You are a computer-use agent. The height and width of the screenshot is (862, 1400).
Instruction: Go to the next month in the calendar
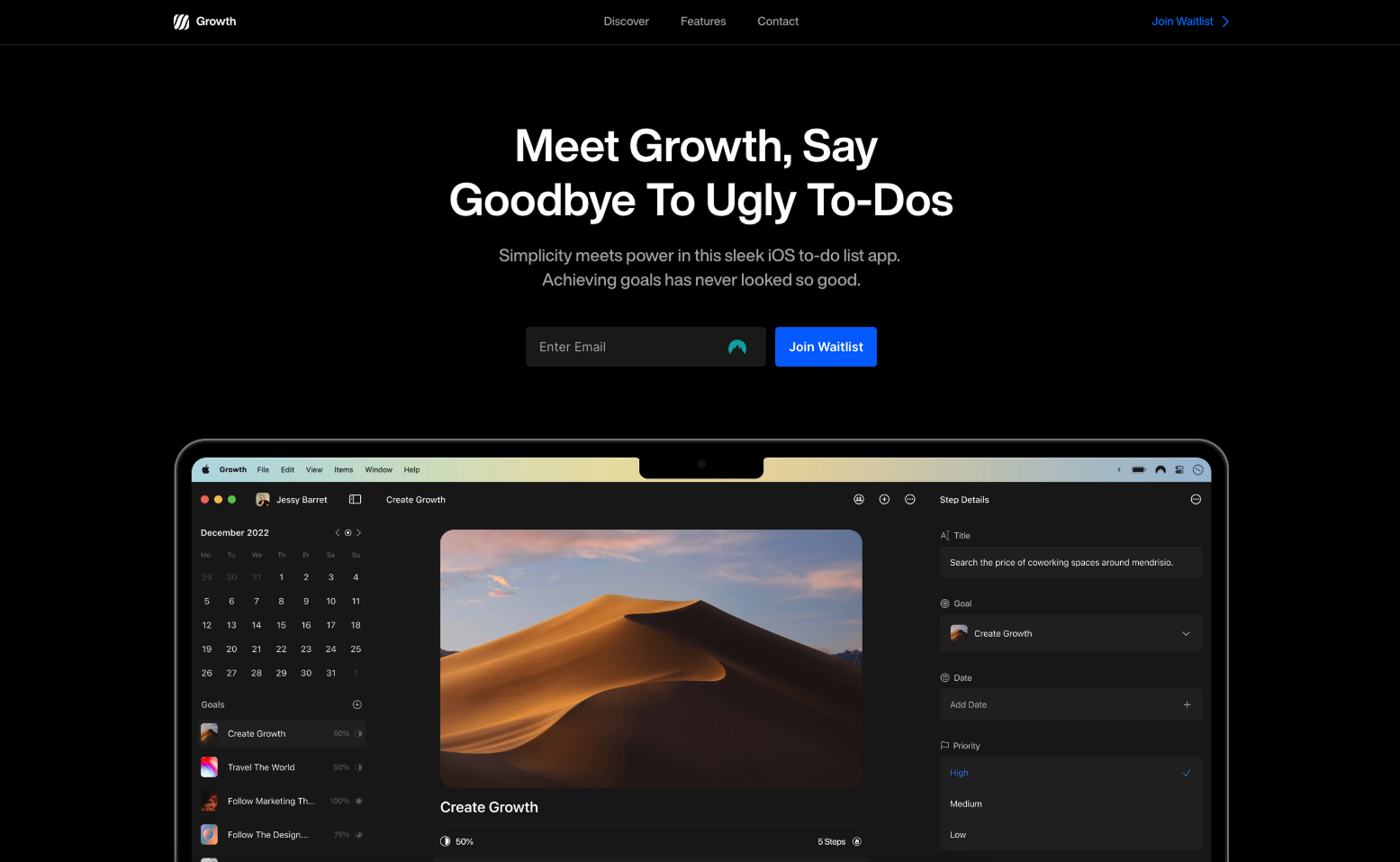(x=359, y=533)
